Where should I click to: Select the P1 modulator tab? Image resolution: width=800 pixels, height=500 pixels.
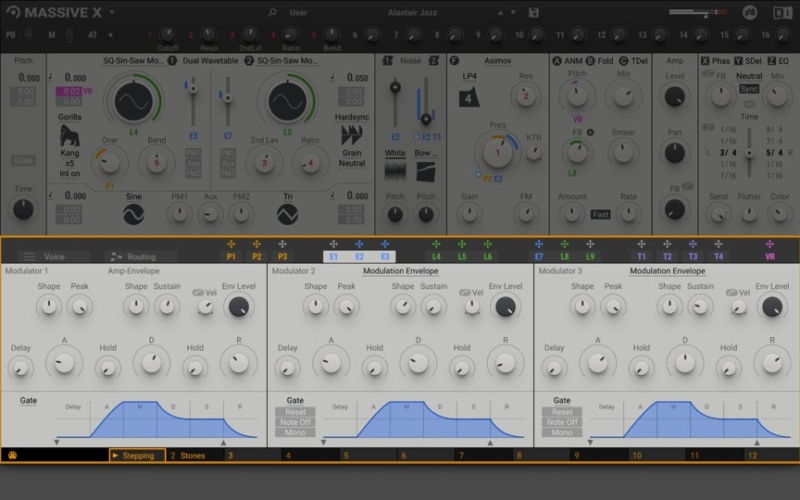(x=231, y=257)
